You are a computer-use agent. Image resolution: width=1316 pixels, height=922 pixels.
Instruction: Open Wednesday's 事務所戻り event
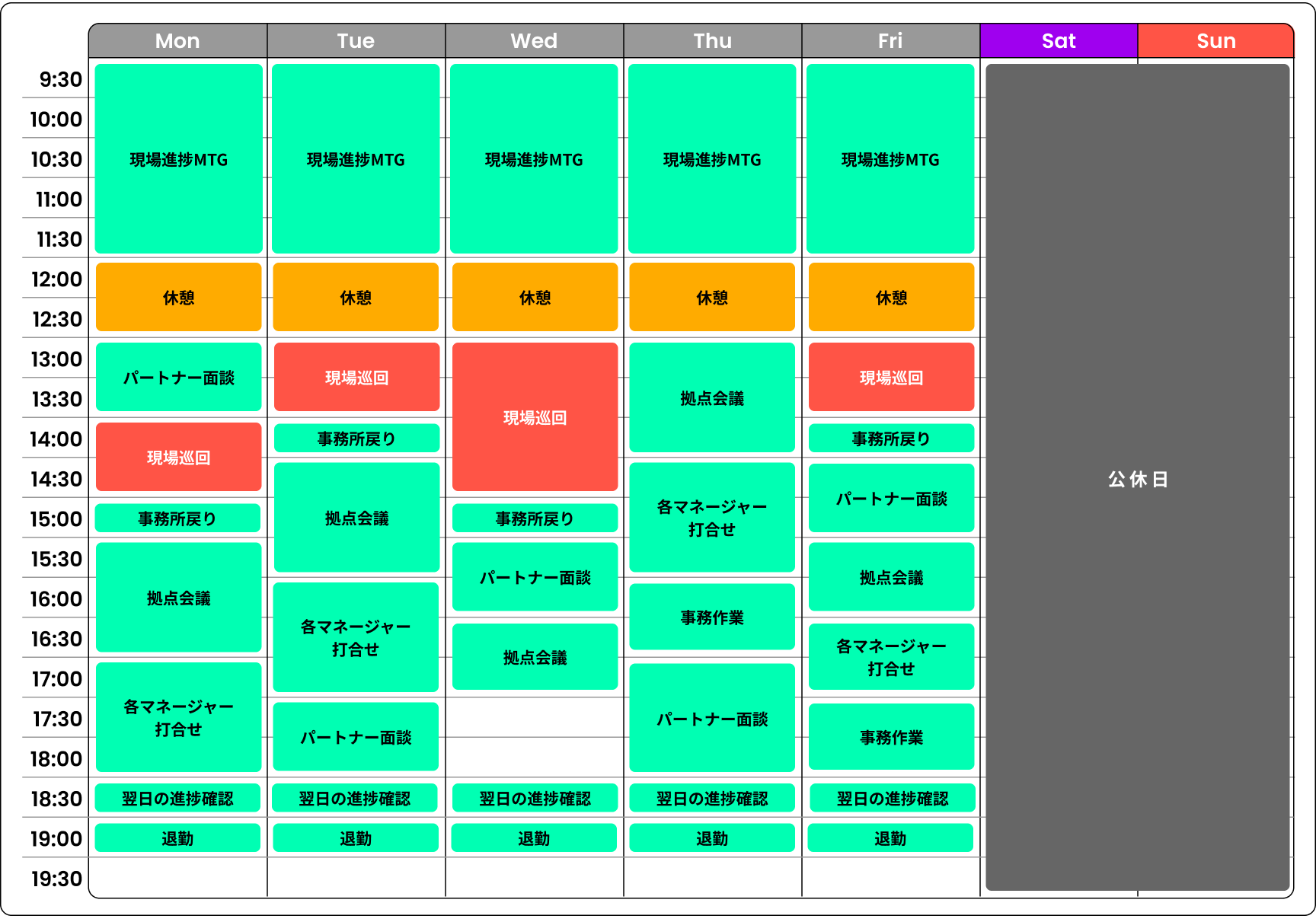[x=535, y=518]
